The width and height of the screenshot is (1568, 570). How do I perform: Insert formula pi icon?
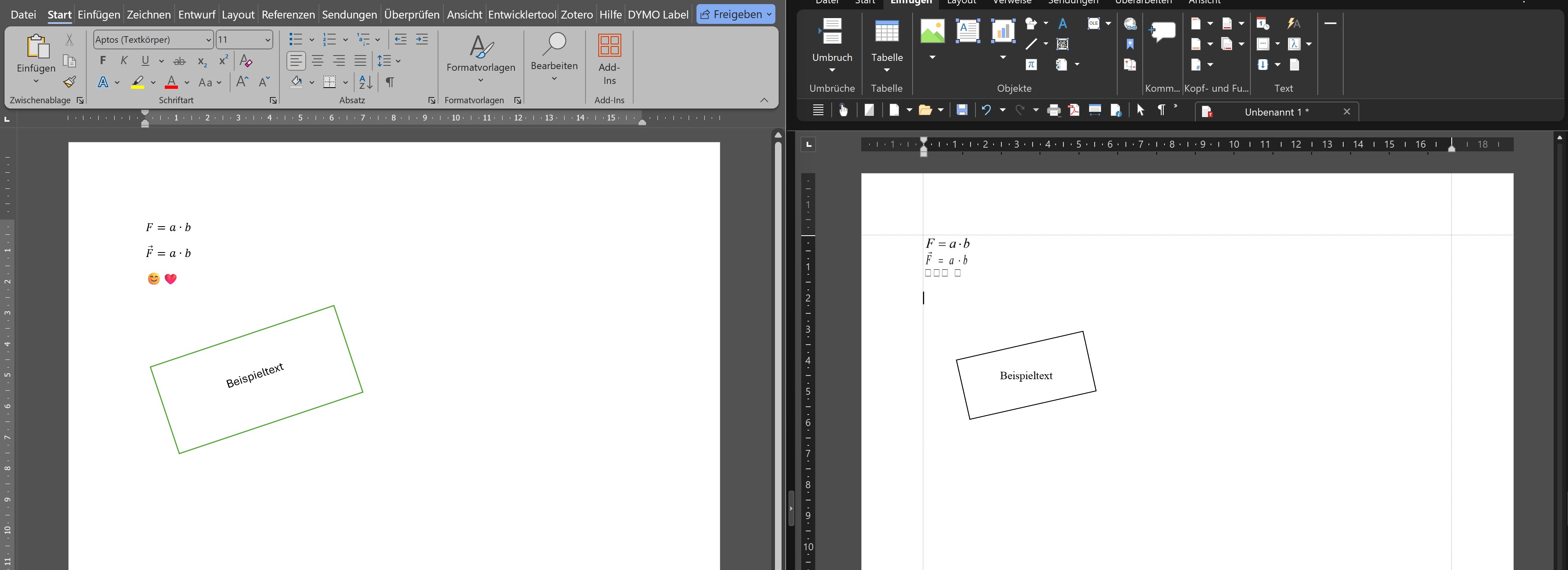pyautogui.click(x=1031, y=65)
